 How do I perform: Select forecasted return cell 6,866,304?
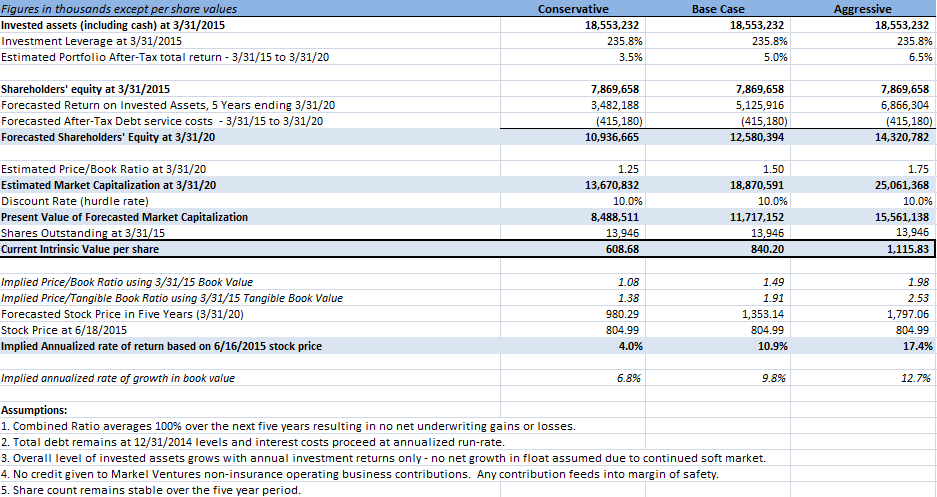tap(904, 105)
